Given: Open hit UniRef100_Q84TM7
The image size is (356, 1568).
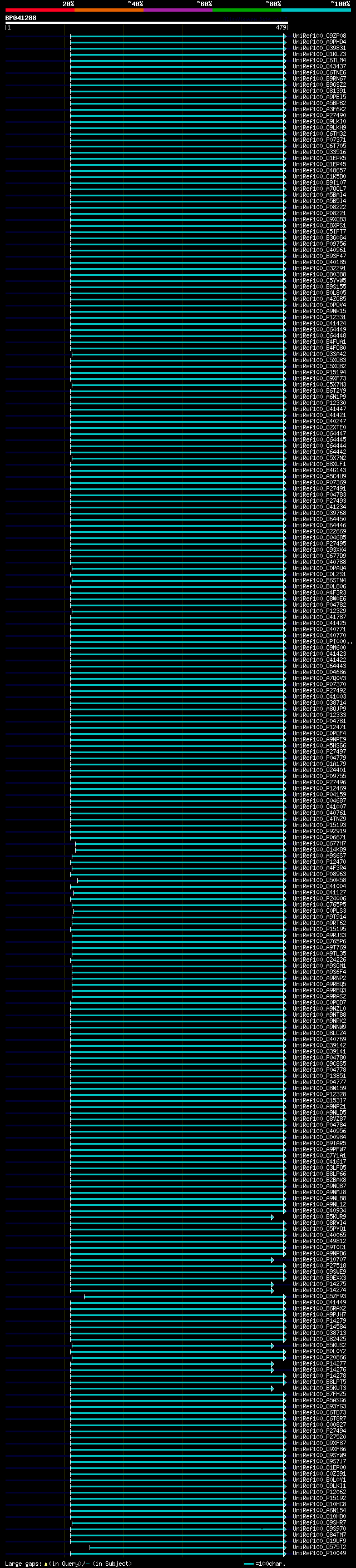Looking at the screenshot, I should (319, 1535).
